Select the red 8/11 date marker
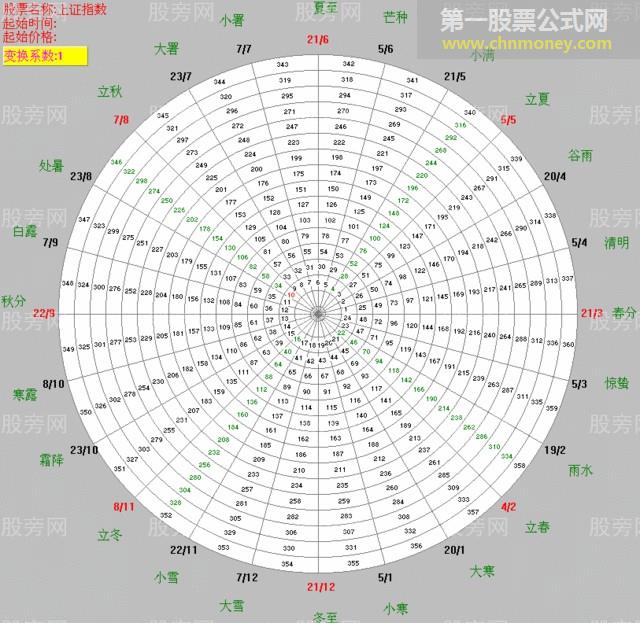The height and width of the screenshot is (623, 640). pyautogui.click(x=124, y=507)
